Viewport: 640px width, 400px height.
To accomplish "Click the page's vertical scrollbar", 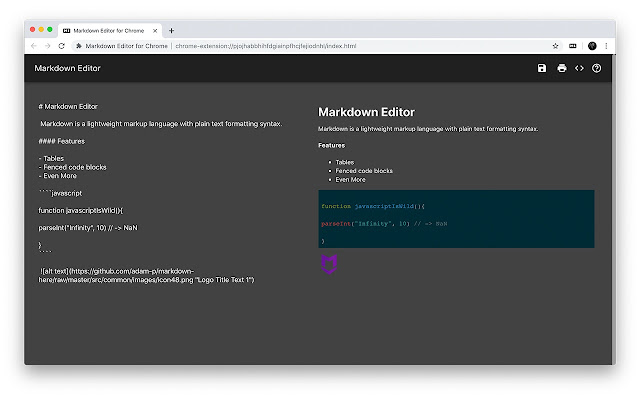I will tap(613, 209).
